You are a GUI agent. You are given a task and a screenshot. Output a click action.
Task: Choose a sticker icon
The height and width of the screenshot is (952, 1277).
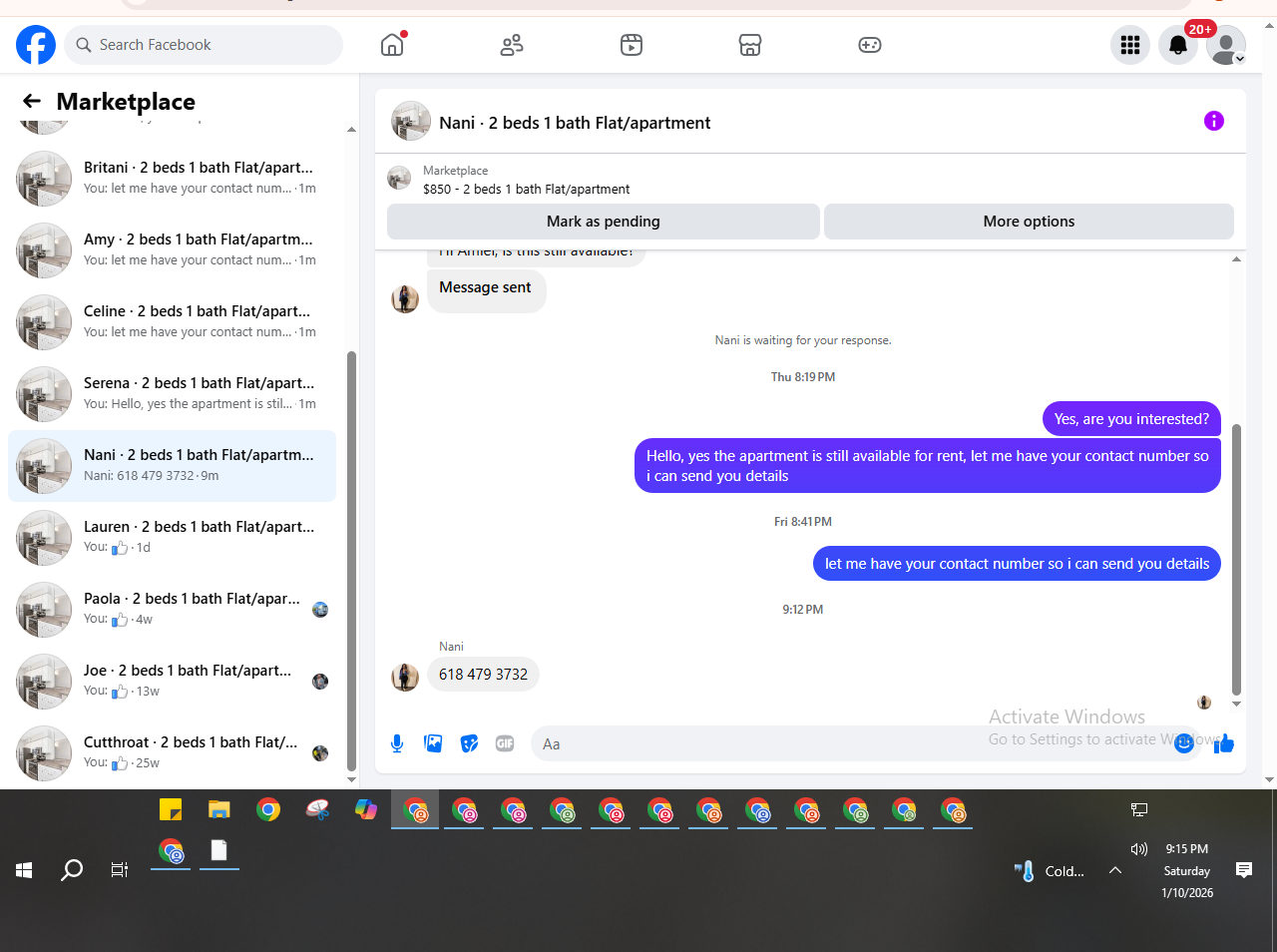pos(469,743)
